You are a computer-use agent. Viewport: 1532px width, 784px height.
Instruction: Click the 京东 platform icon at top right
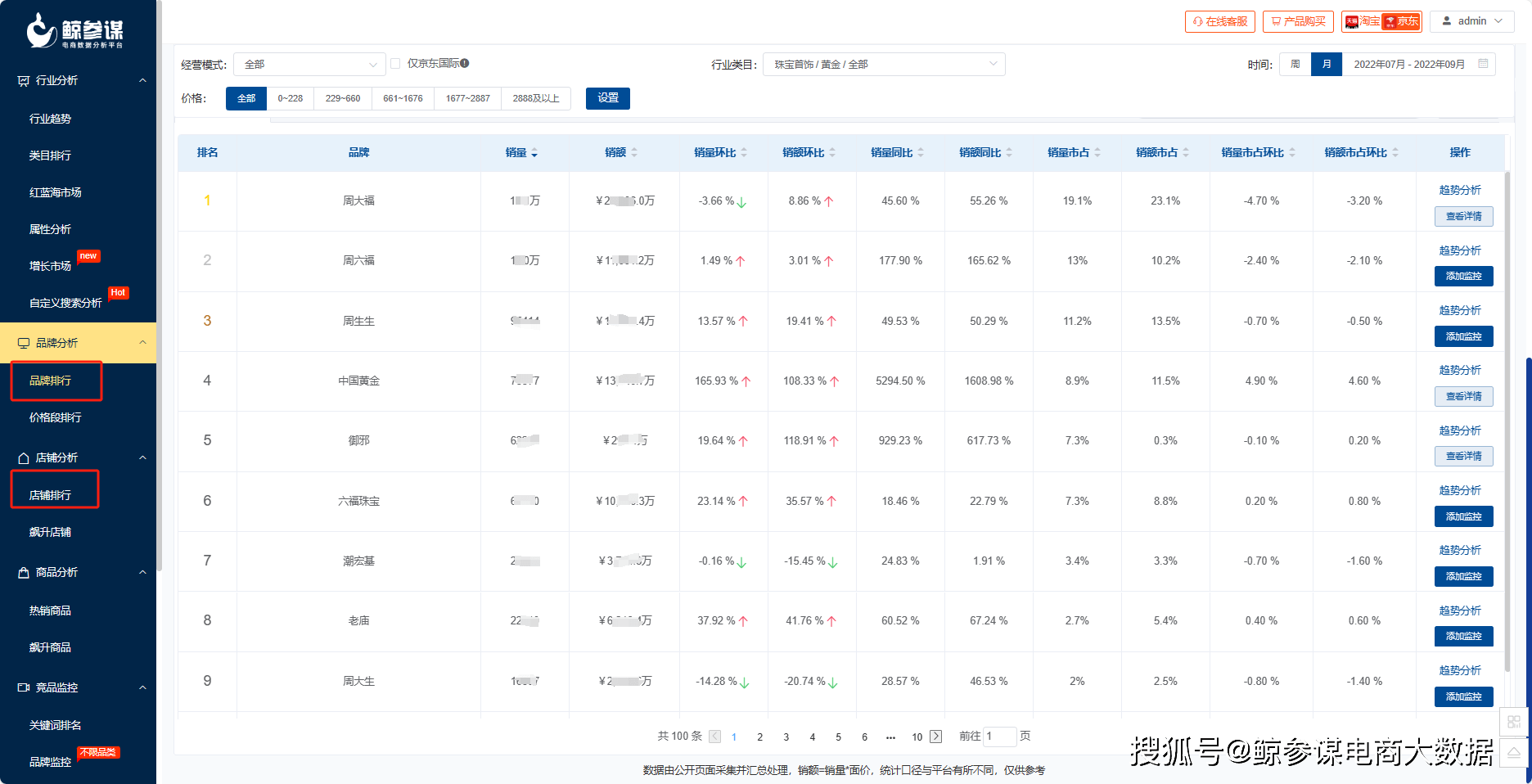click(x=1401, y=21)
